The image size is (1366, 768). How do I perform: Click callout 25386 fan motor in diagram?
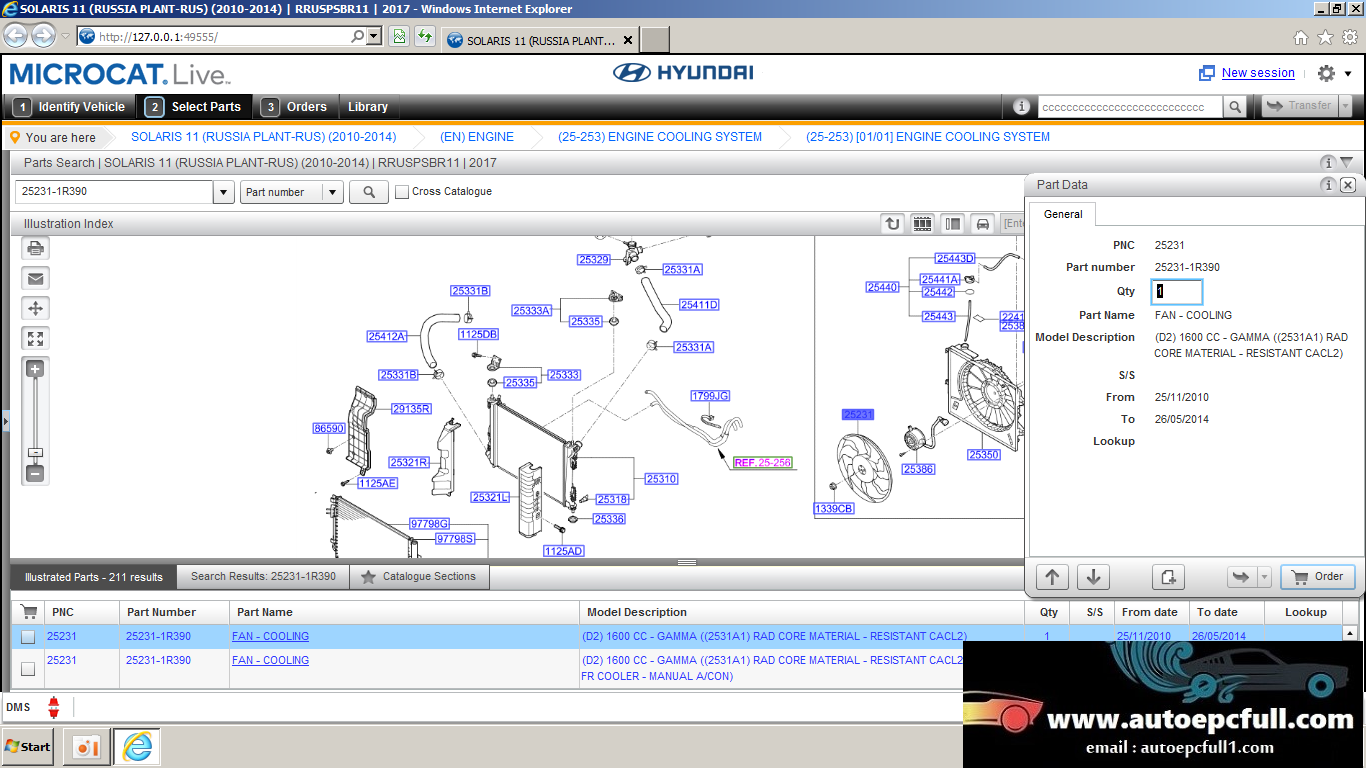click(x=918, y=469)
